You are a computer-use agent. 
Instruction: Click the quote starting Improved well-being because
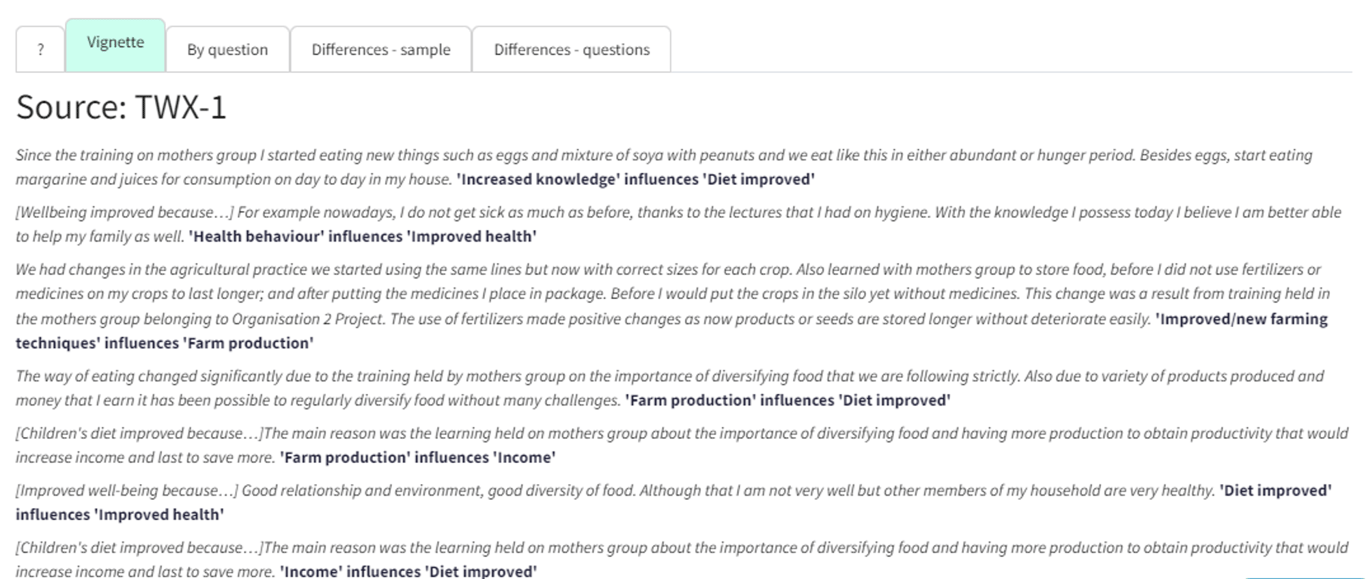(x=615, y=491)
